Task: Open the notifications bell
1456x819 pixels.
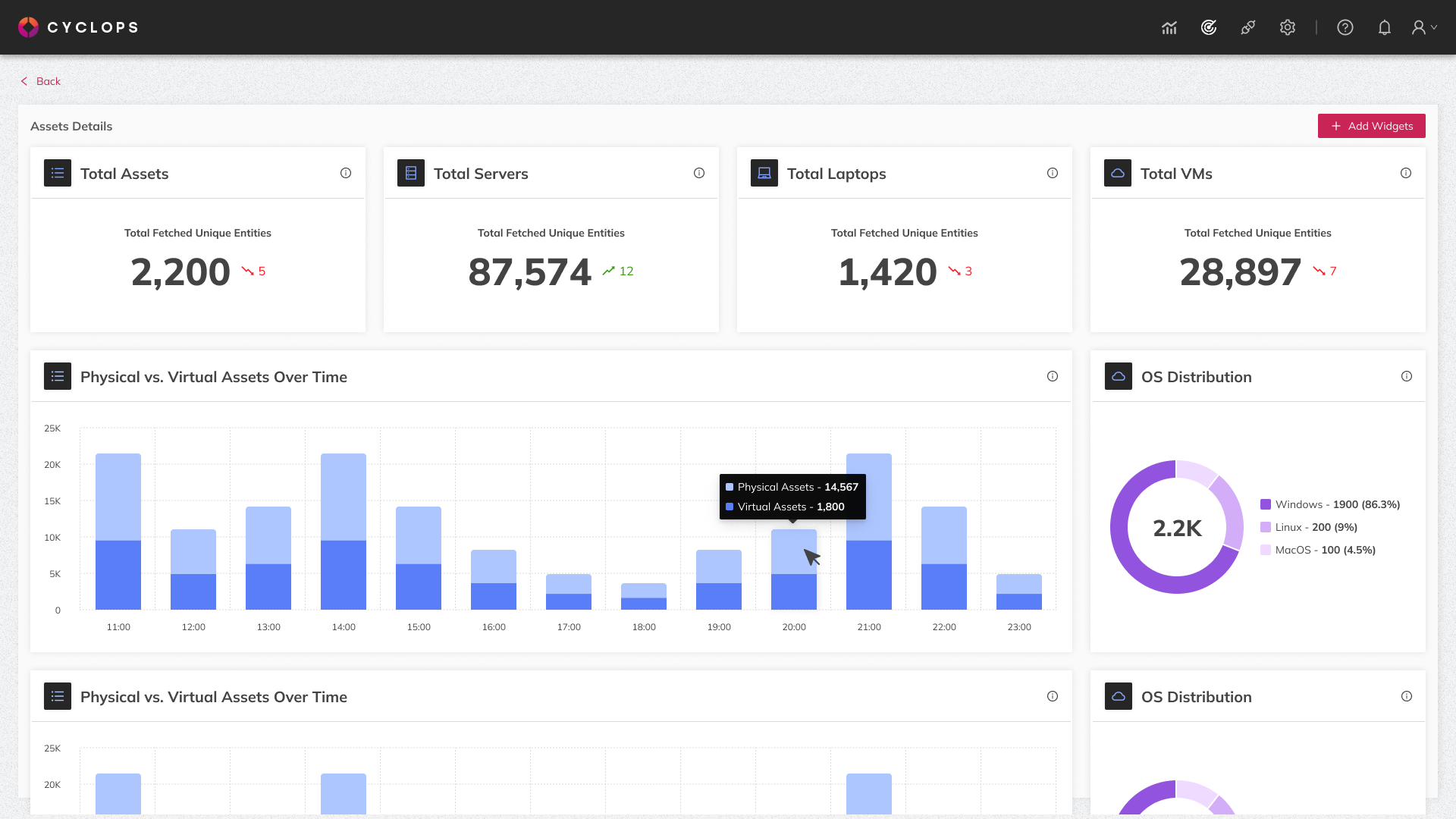Action: [1385, 27]
